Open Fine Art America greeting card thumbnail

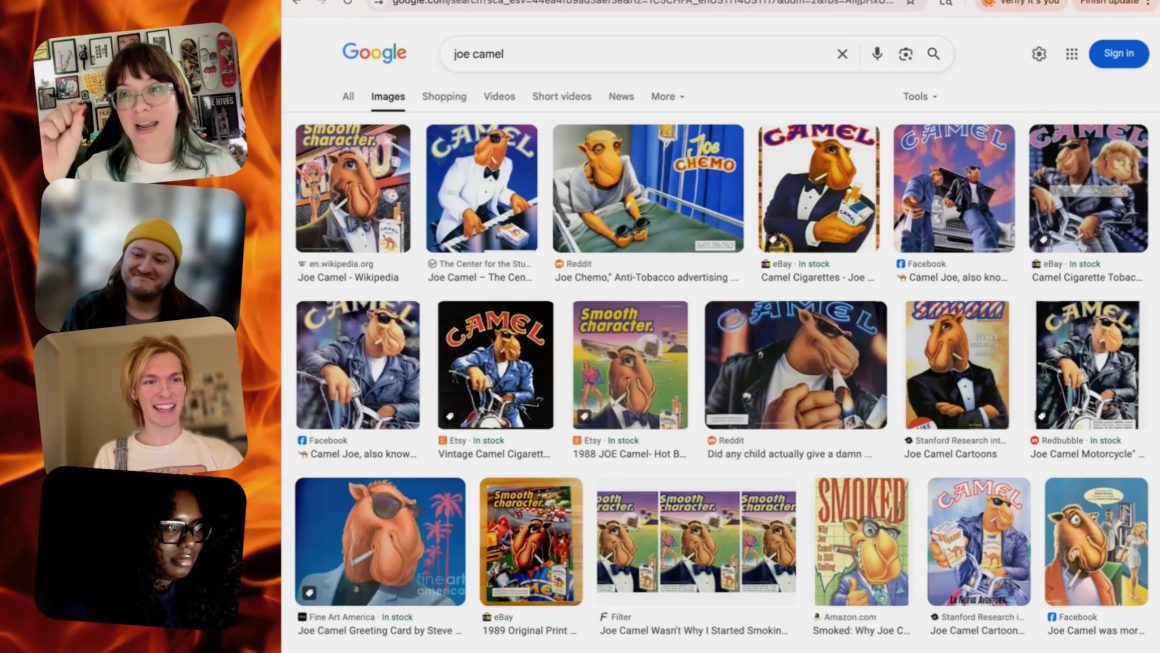pyautogui.click(x=380, y=542)
